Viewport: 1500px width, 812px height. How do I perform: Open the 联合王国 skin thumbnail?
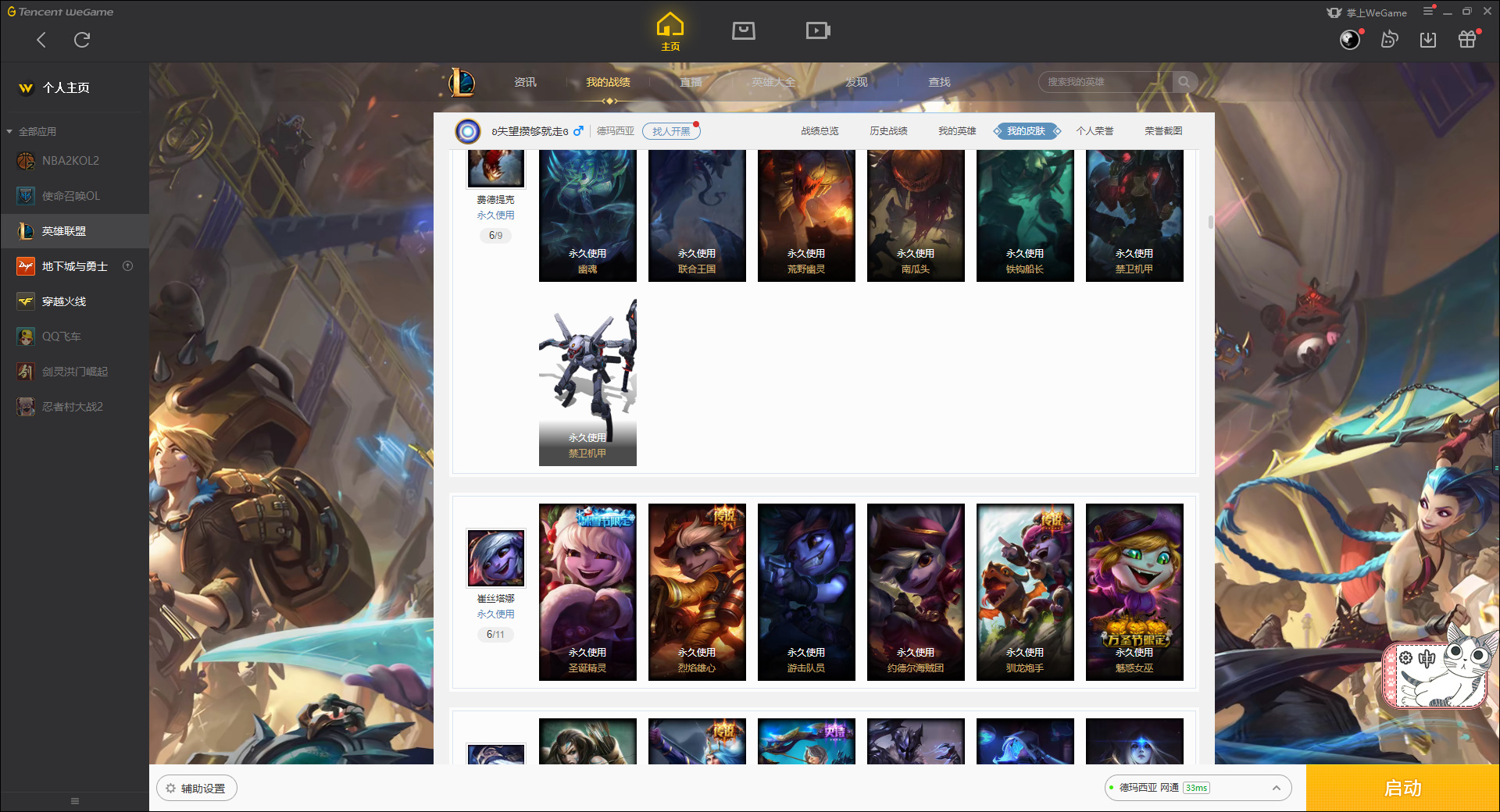pos(697,215)
